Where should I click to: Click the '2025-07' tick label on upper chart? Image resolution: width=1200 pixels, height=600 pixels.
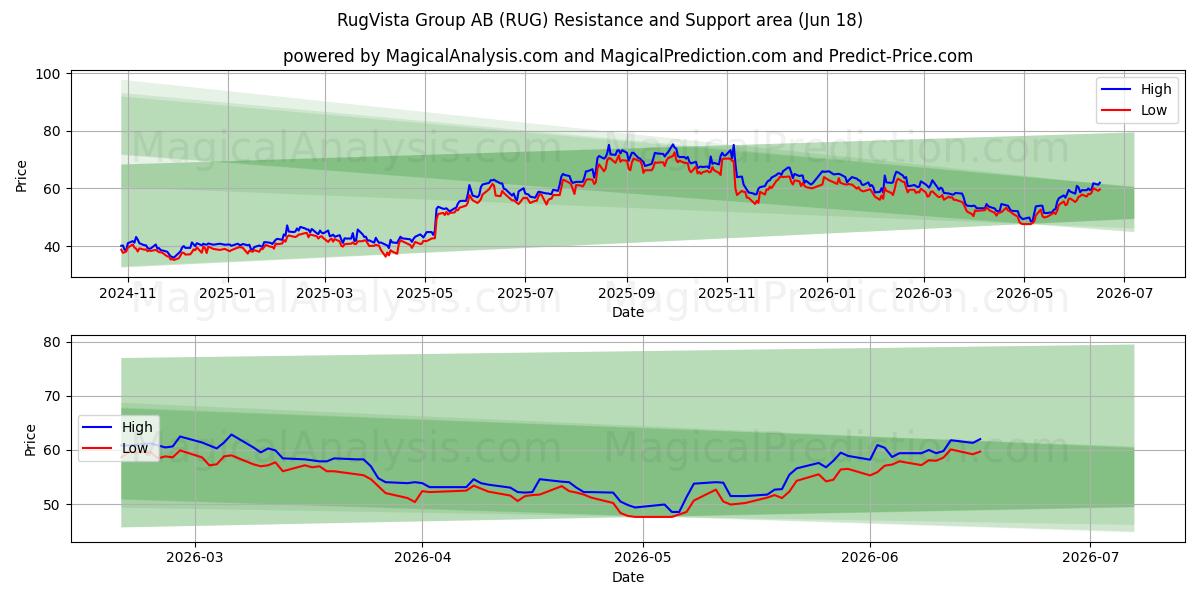pos(525,294)
